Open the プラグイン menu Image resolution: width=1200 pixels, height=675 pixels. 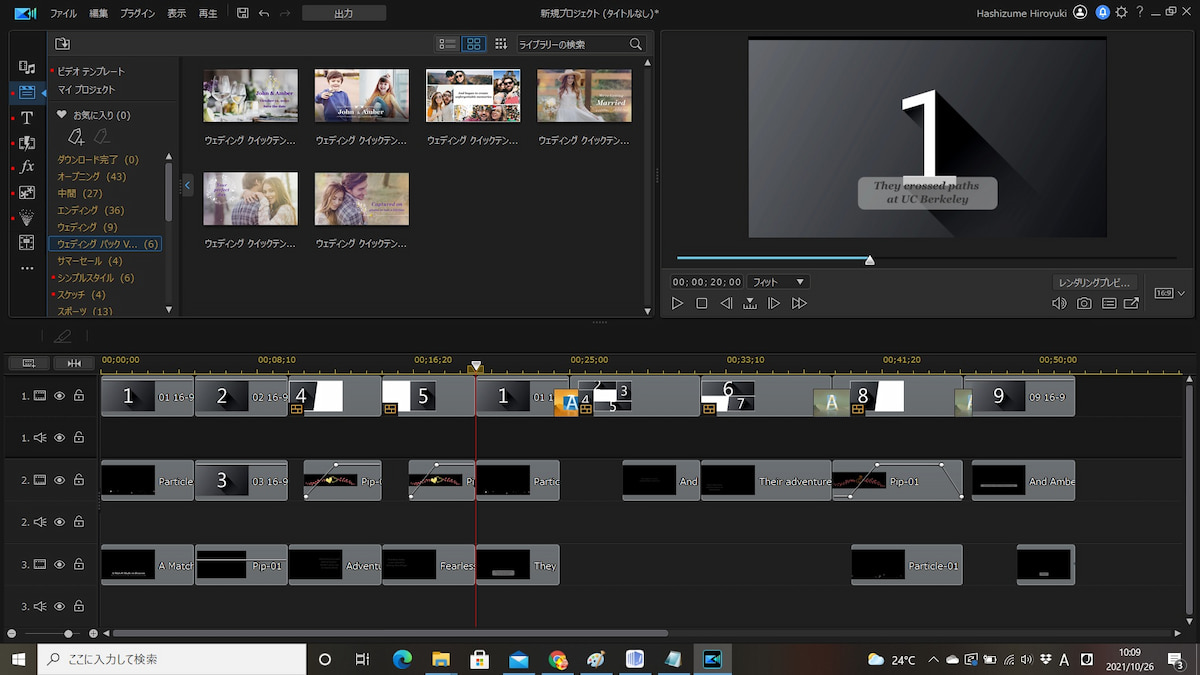(x=137, y=13)
